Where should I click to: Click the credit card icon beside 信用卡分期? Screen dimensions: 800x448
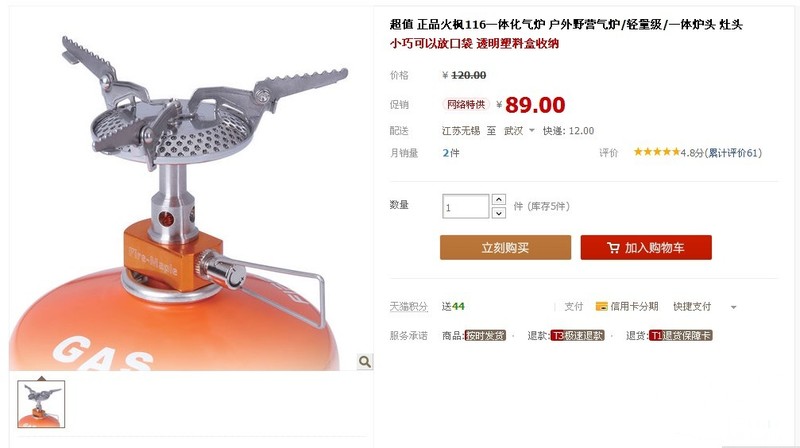(x=602, y=306)
